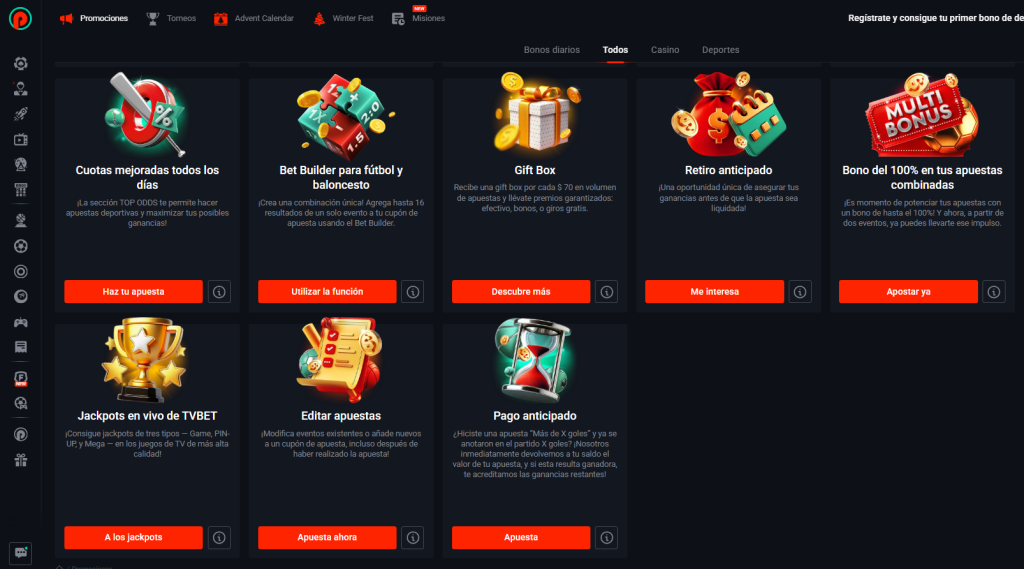Show info for Pago anticipado promotion

(x=607, y=538)
